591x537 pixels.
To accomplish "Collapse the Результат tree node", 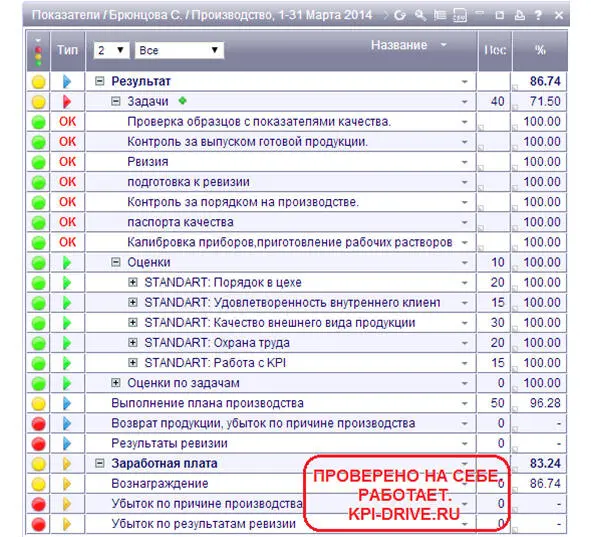I will pos(99,81).
